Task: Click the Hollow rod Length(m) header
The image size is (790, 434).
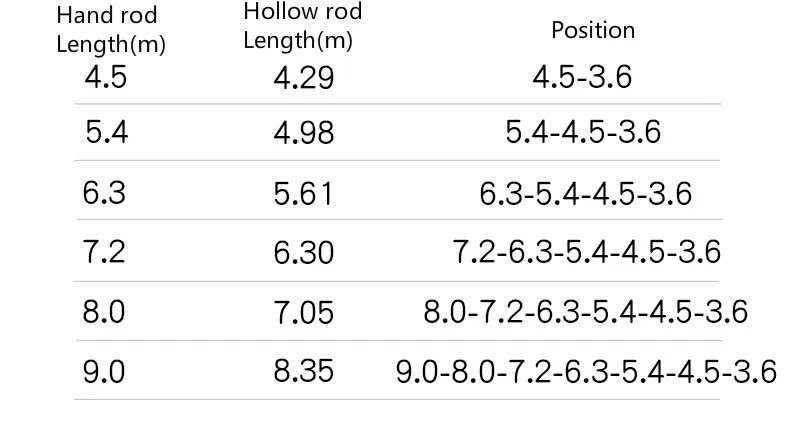Action: pos(303,26)
